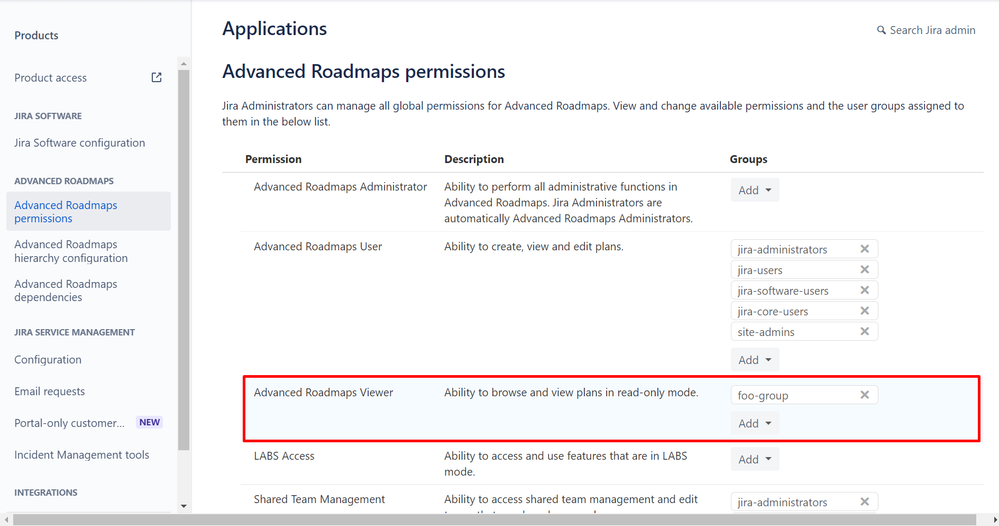Click the foo-group tag text
The height and width of the screenshot is (526, 999).
[x=763, y=395]
